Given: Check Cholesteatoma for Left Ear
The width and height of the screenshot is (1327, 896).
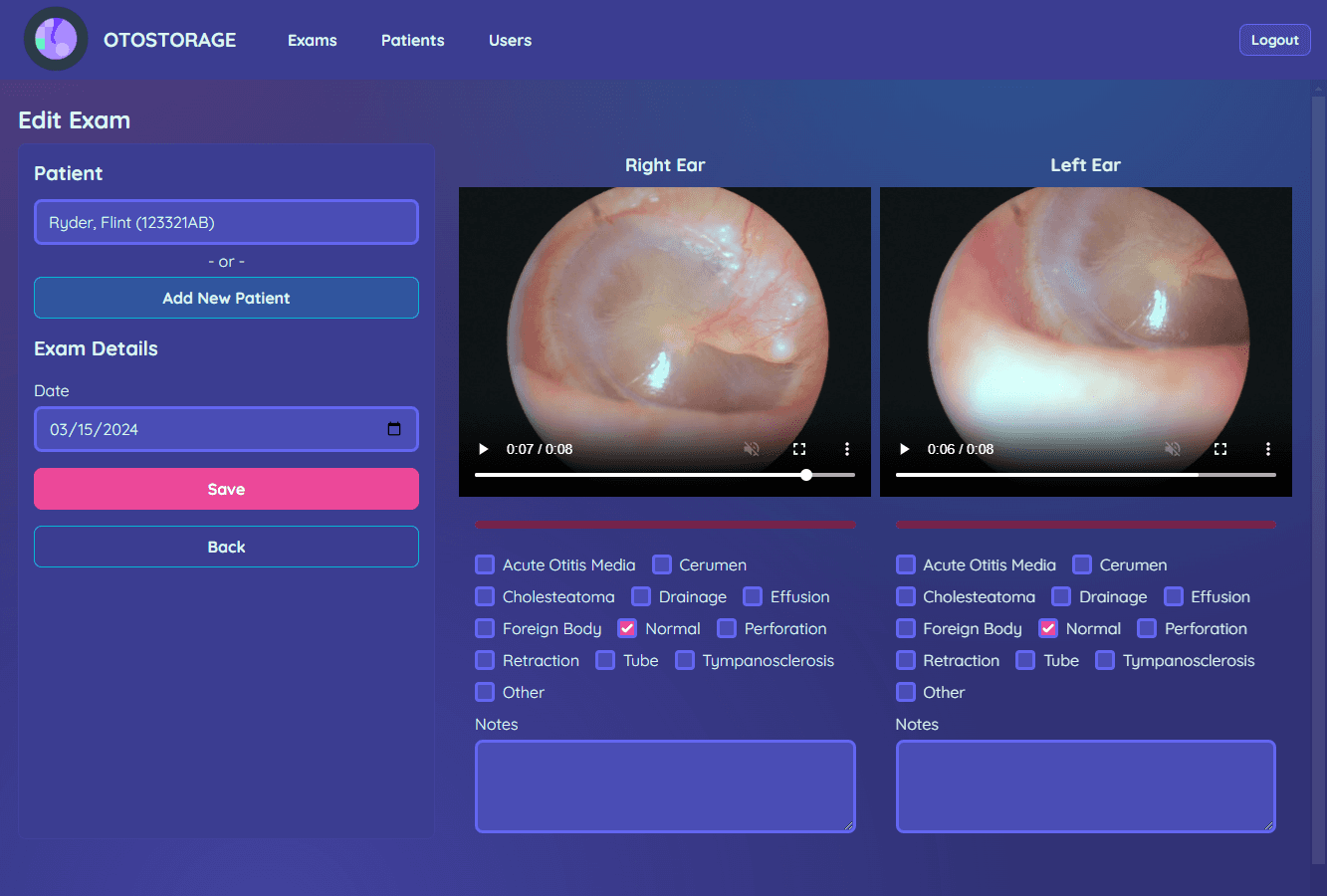Looking at the screenshot, I should point(906,596).
